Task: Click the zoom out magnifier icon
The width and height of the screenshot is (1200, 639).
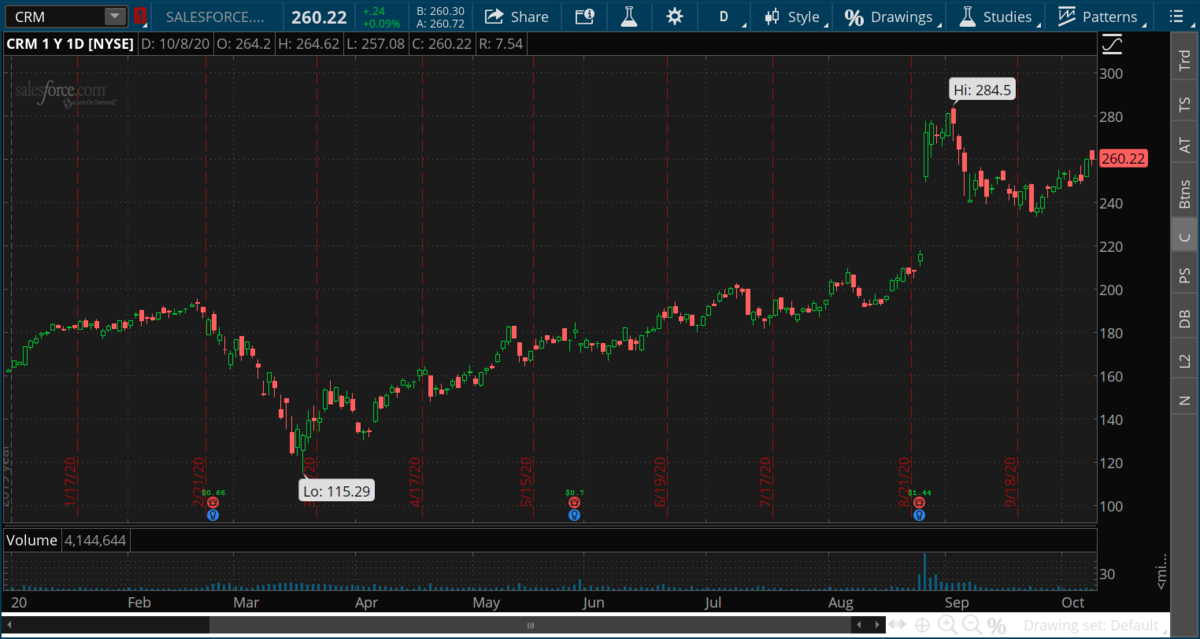Action: click(x=971, y=625)
